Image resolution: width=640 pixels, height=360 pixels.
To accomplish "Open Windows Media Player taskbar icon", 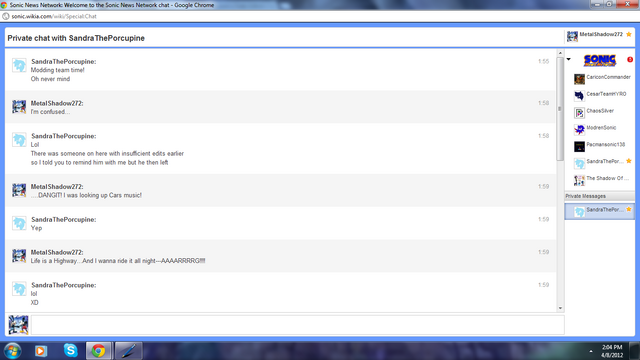I will point(41,351).
